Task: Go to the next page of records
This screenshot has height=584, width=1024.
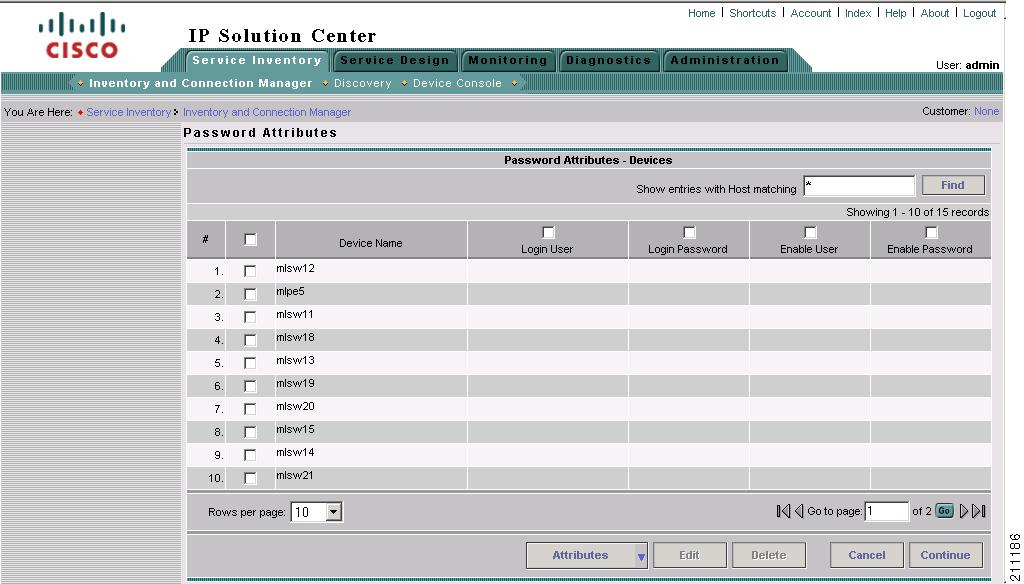Action: pos(964,511)
